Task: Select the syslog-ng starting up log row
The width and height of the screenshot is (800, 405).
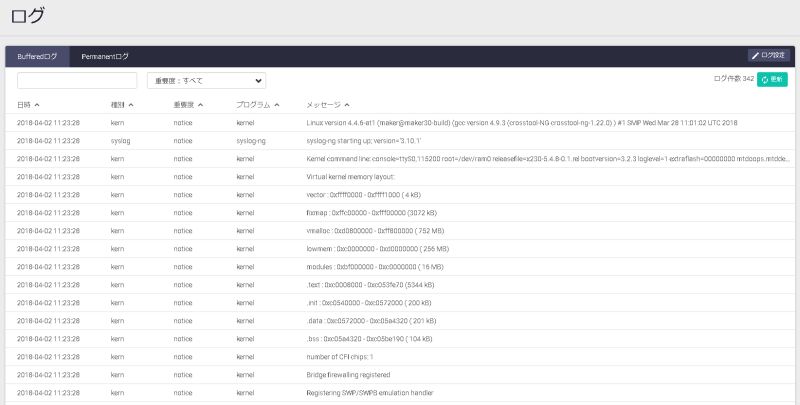Action: [x=400, y=141]
